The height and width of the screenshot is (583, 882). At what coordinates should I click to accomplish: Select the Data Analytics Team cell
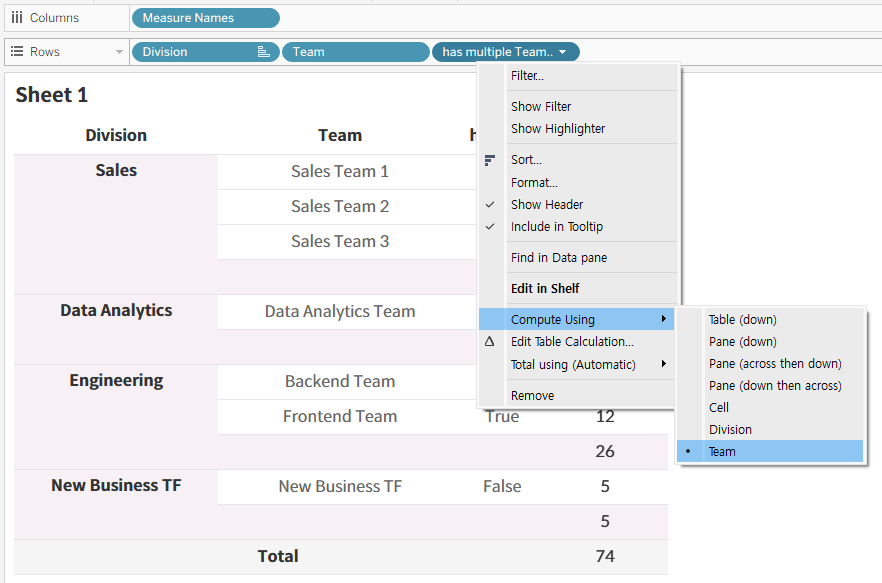[340, 312]
